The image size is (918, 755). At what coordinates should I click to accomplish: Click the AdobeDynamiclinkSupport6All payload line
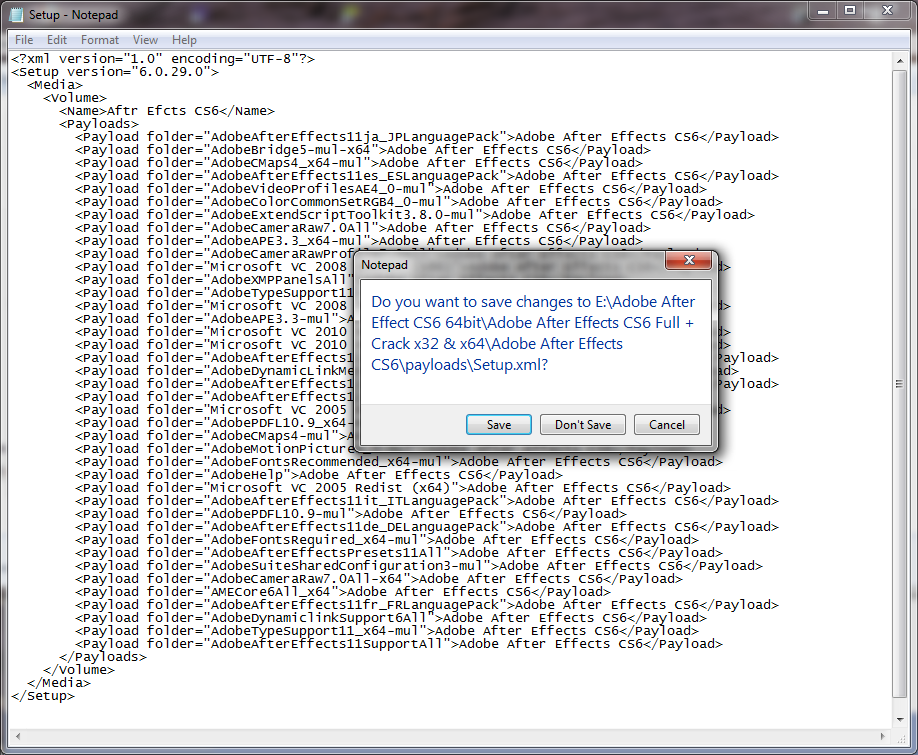pyautogui.click(x=391, y=617)
